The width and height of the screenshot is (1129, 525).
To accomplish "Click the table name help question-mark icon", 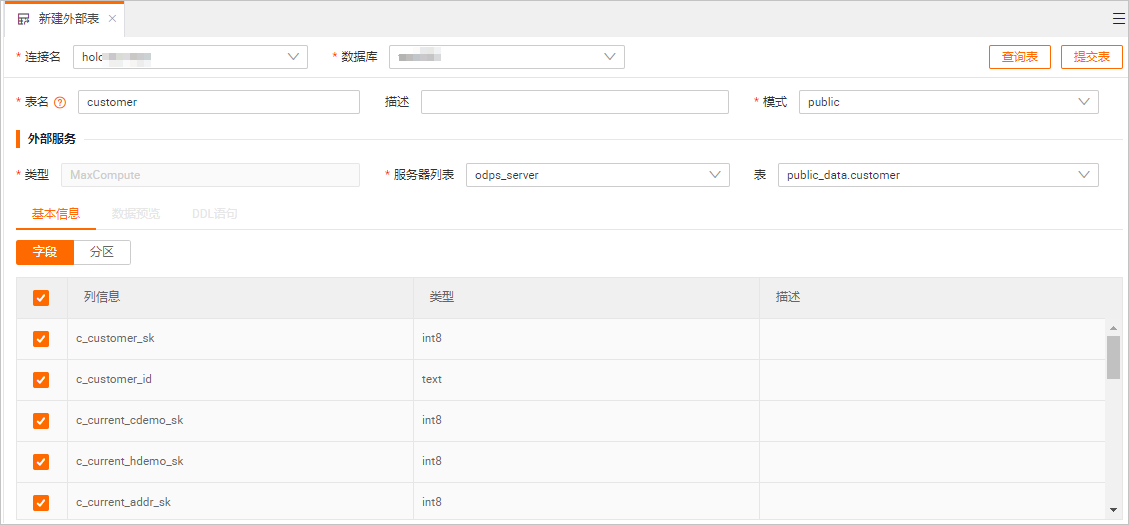I will [x=60, y=102].
